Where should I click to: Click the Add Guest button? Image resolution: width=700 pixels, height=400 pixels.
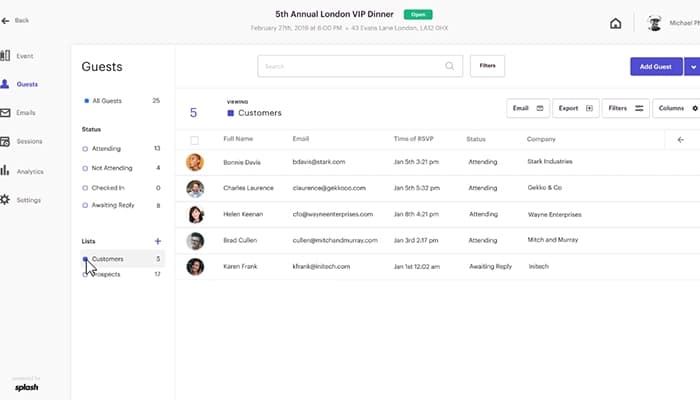[x=655, y=66]
